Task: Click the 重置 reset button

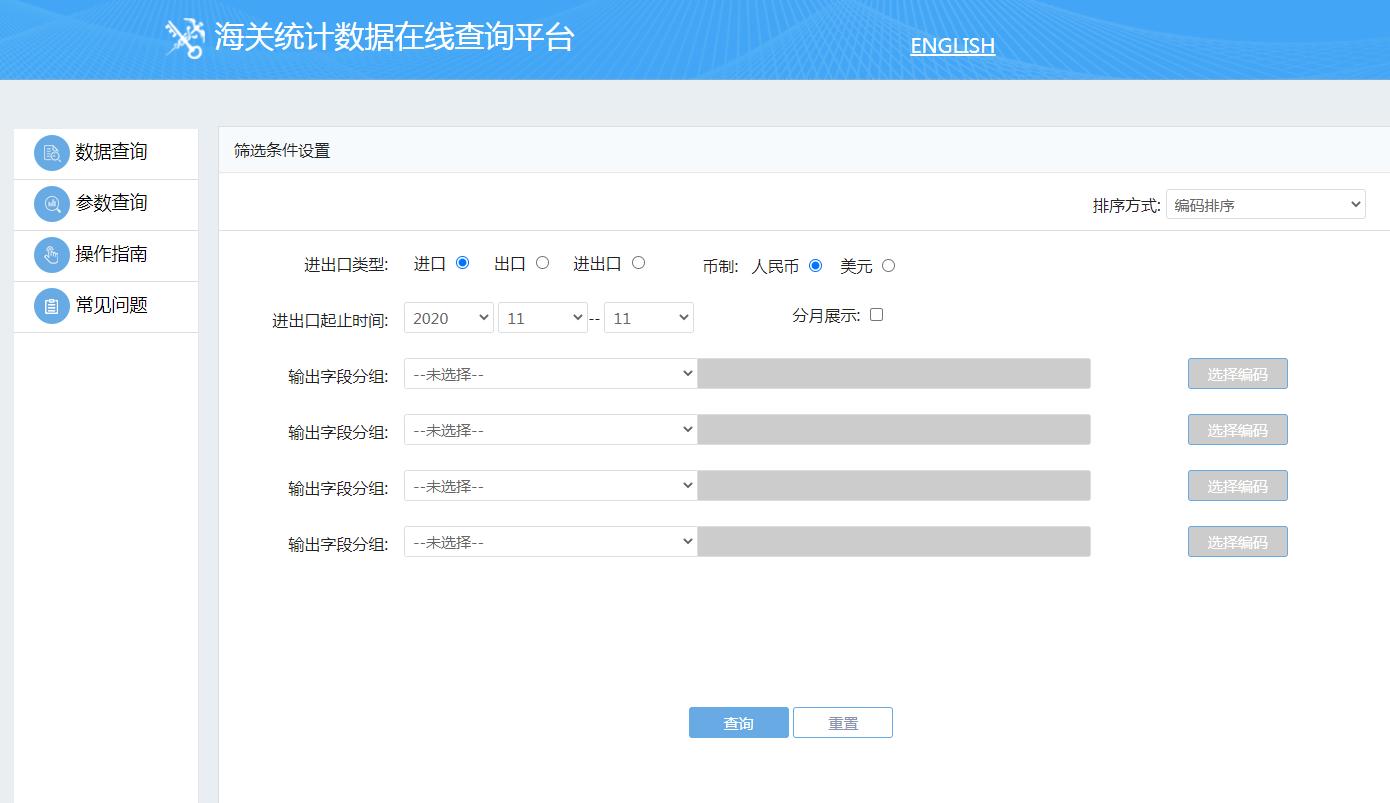Action: pos(843,722)
